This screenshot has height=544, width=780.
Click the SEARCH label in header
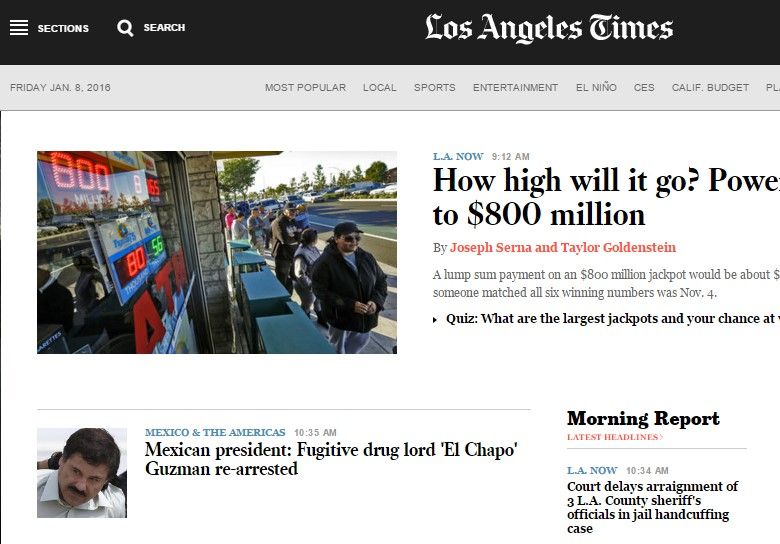(164, 27)
